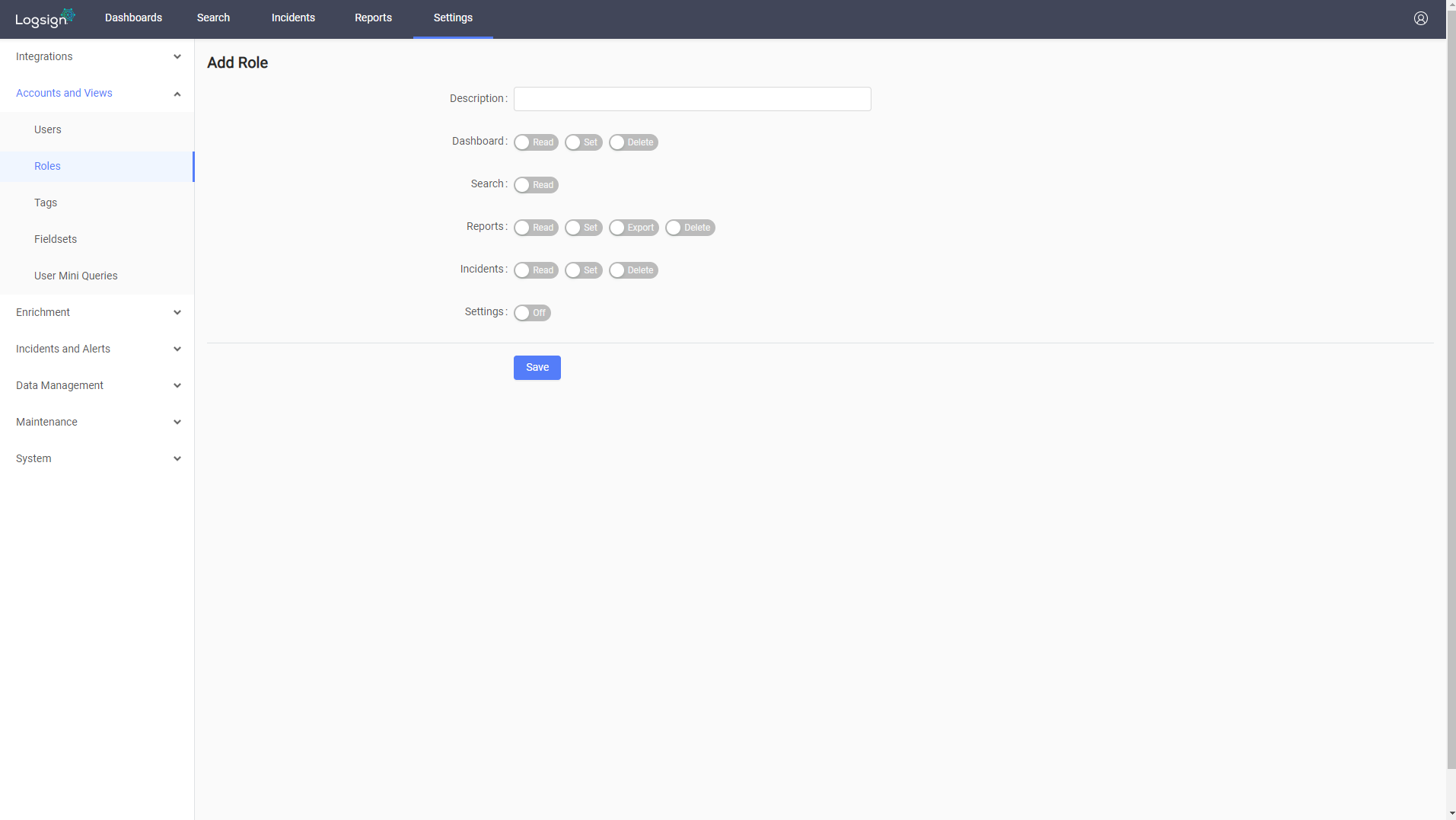The height and width of the screenshot is (820, 1456).
Task: Click the Accounts and Views label
Action: 64,94
